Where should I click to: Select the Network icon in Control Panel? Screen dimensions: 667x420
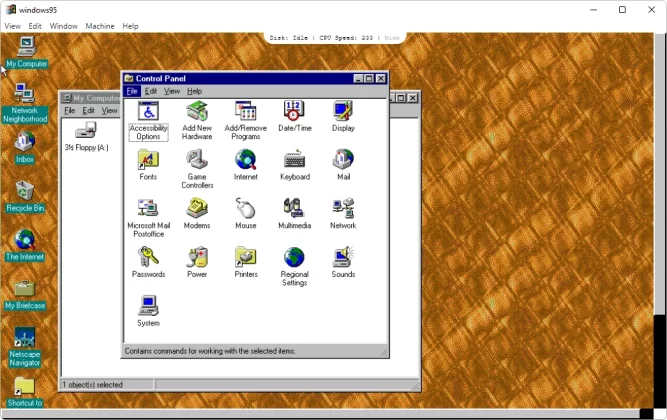pyautogui.click(x=343, y=209)
